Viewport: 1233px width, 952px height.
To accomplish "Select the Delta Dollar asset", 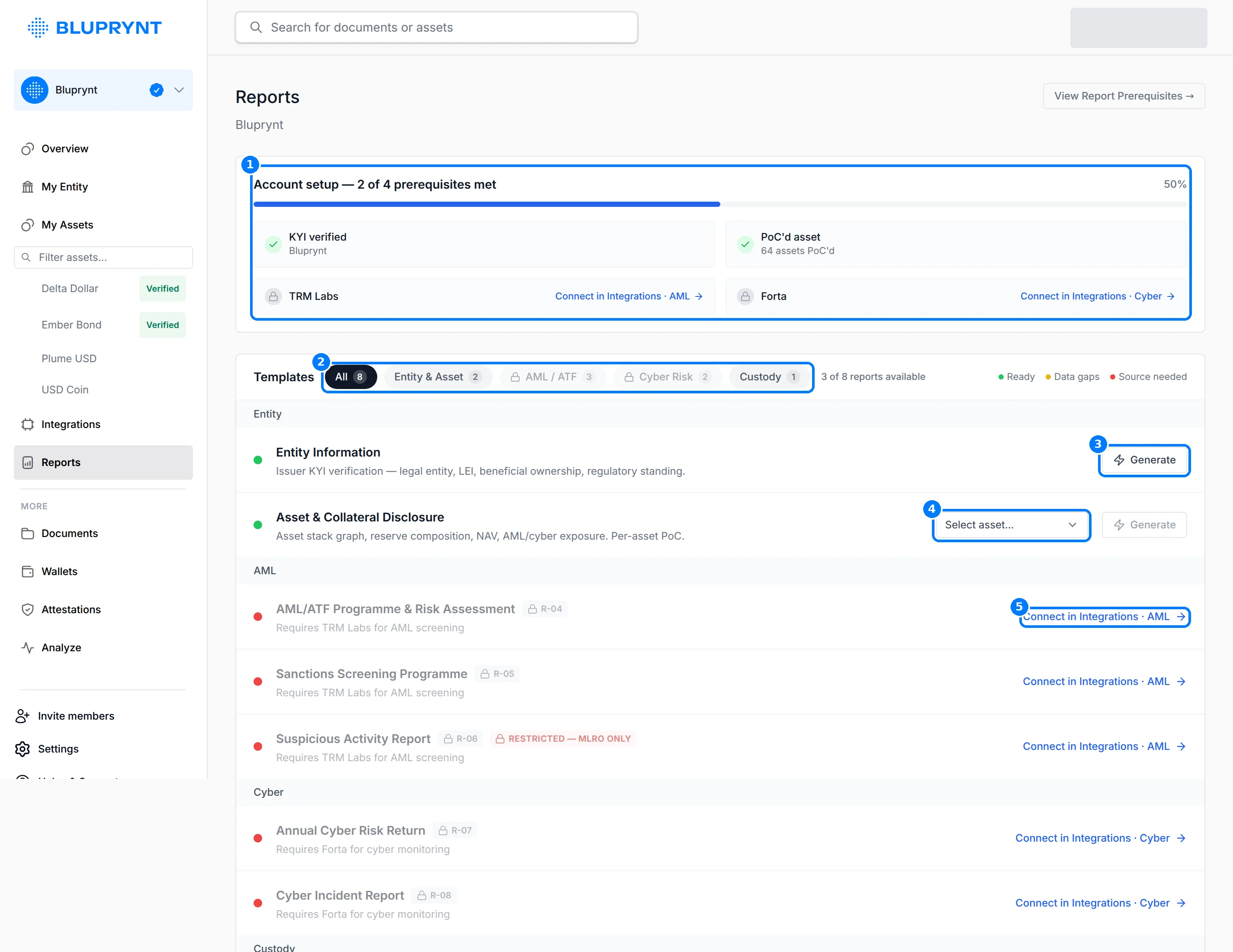I will 70,289.
